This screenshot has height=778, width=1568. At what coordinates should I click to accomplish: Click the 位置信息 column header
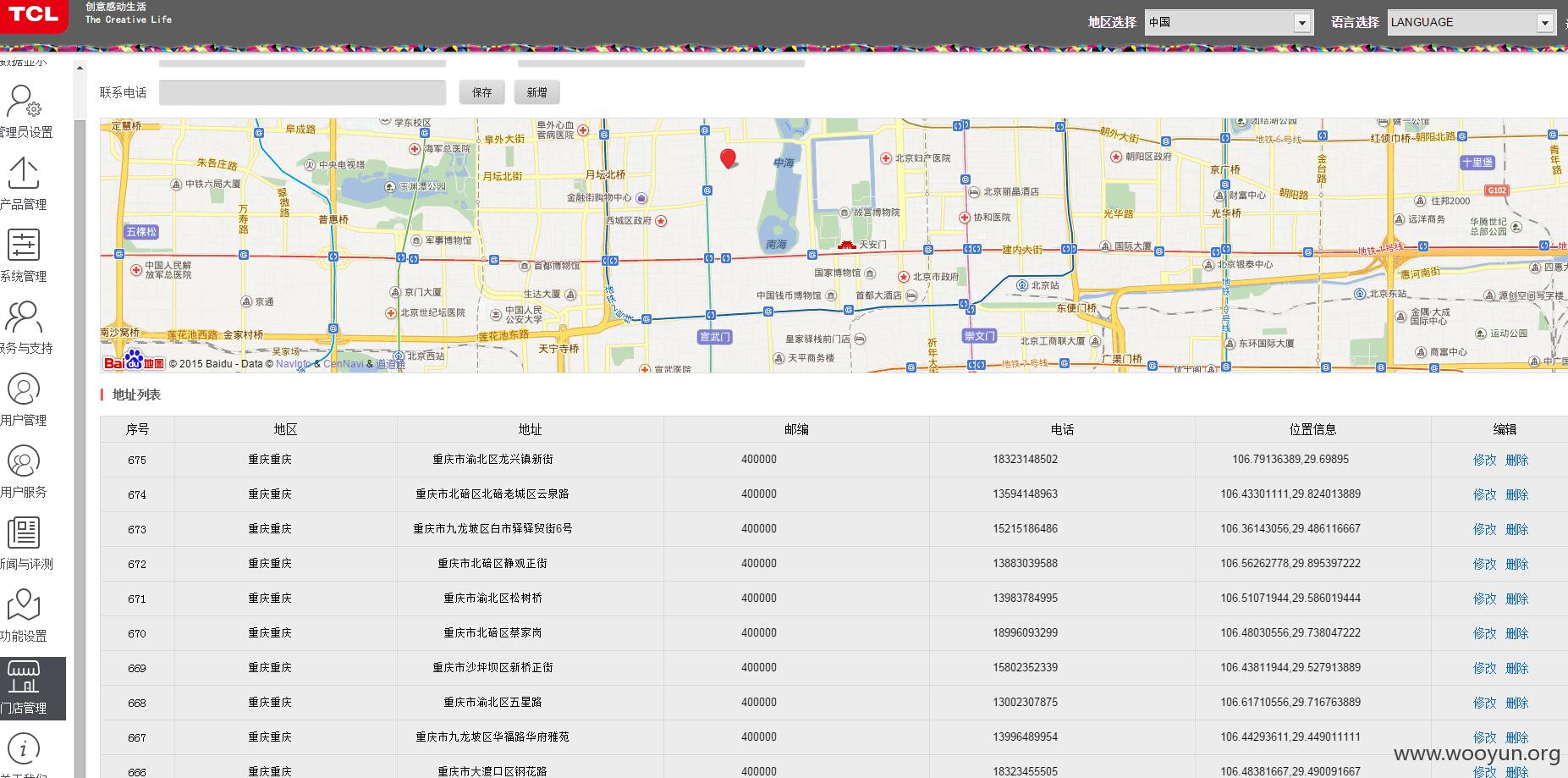[1312, 429]
